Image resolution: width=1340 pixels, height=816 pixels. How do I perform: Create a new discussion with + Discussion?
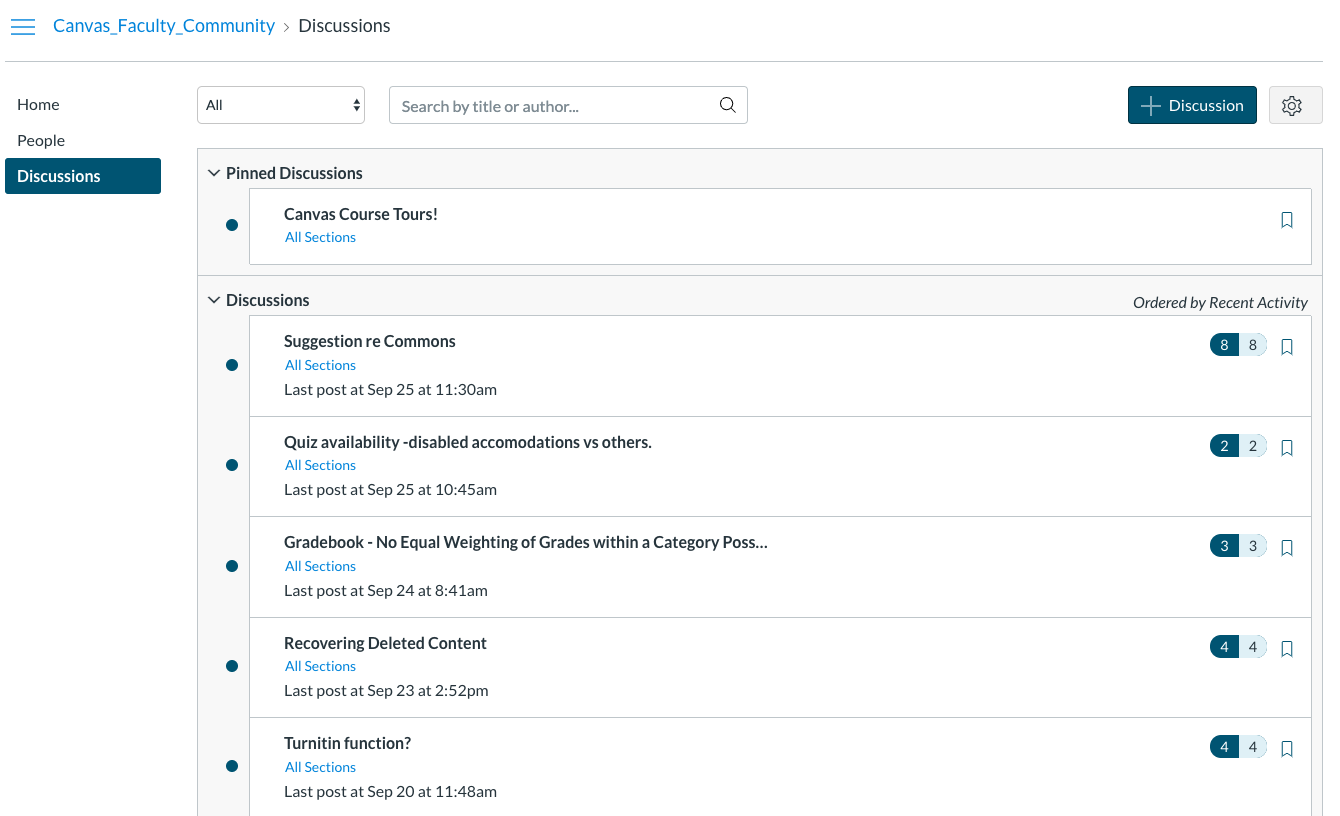pyautogui.click(x=1192, y=105)
